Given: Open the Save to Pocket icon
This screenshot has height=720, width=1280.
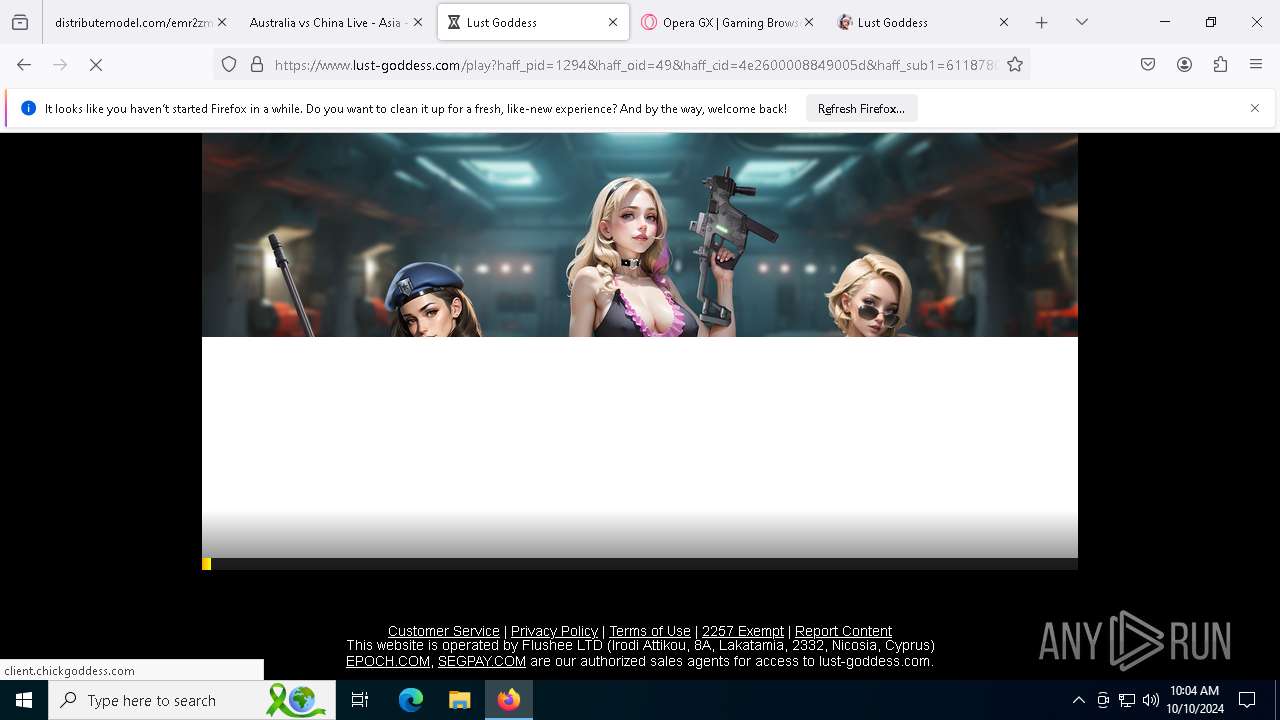Looking at the screenshot, I should point(1148,64).
